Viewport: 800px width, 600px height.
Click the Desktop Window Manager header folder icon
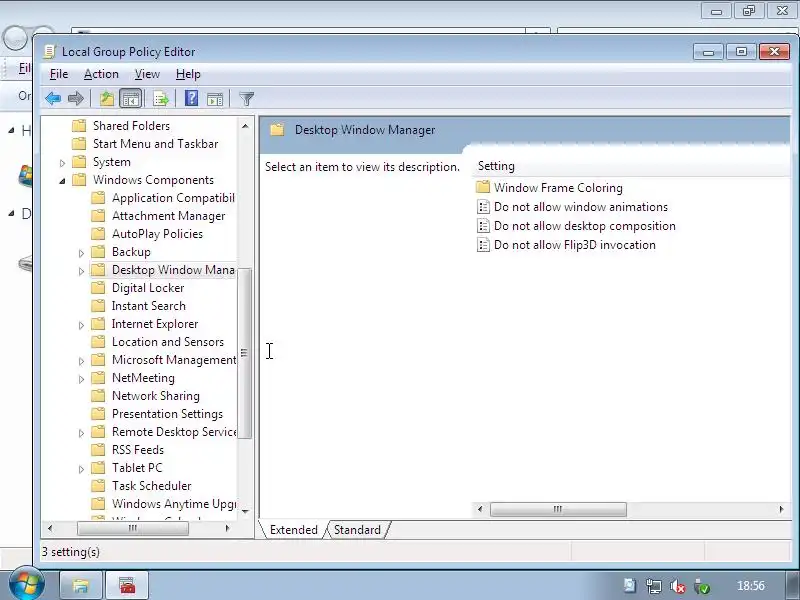coord(277,130)
